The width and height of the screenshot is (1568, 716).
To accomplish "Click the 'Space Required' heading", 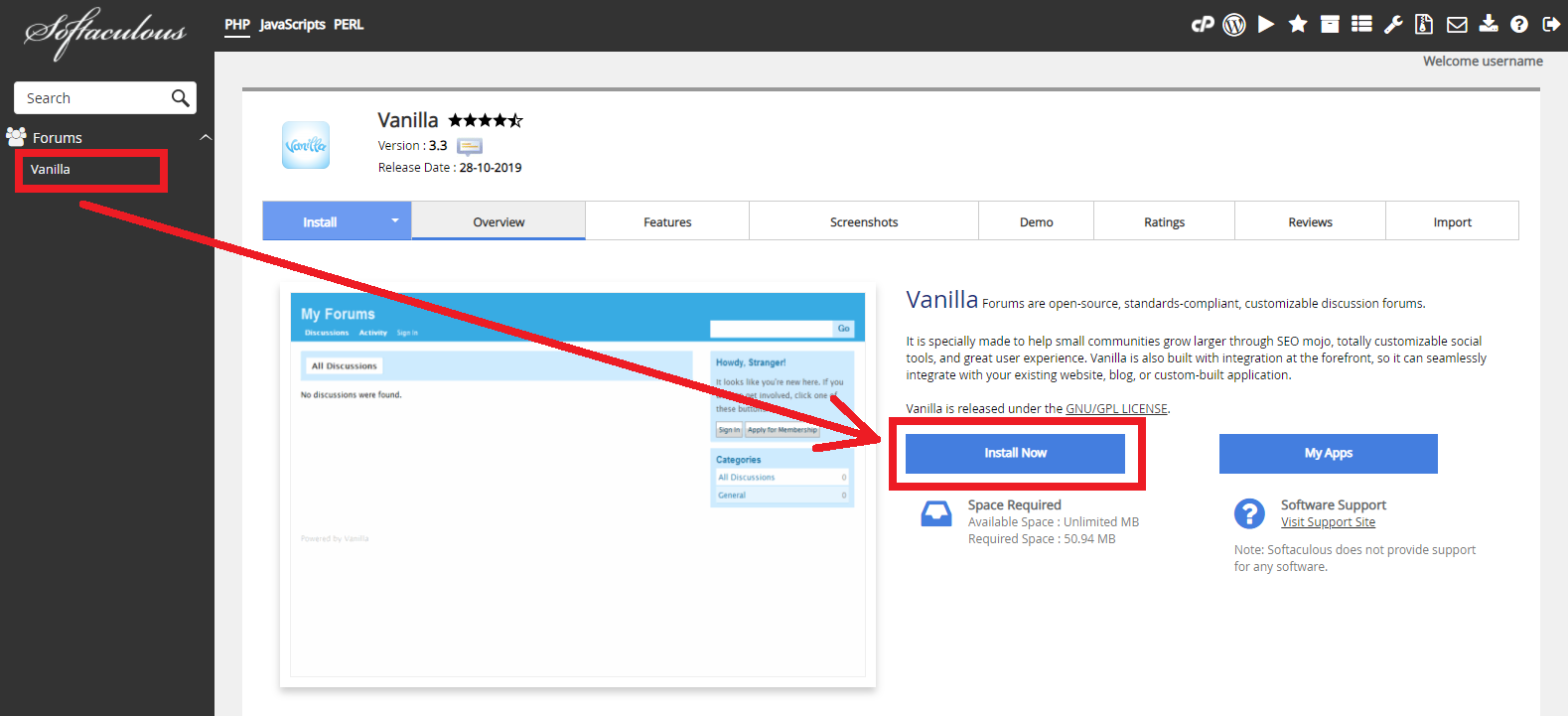I will [1014, 504].
